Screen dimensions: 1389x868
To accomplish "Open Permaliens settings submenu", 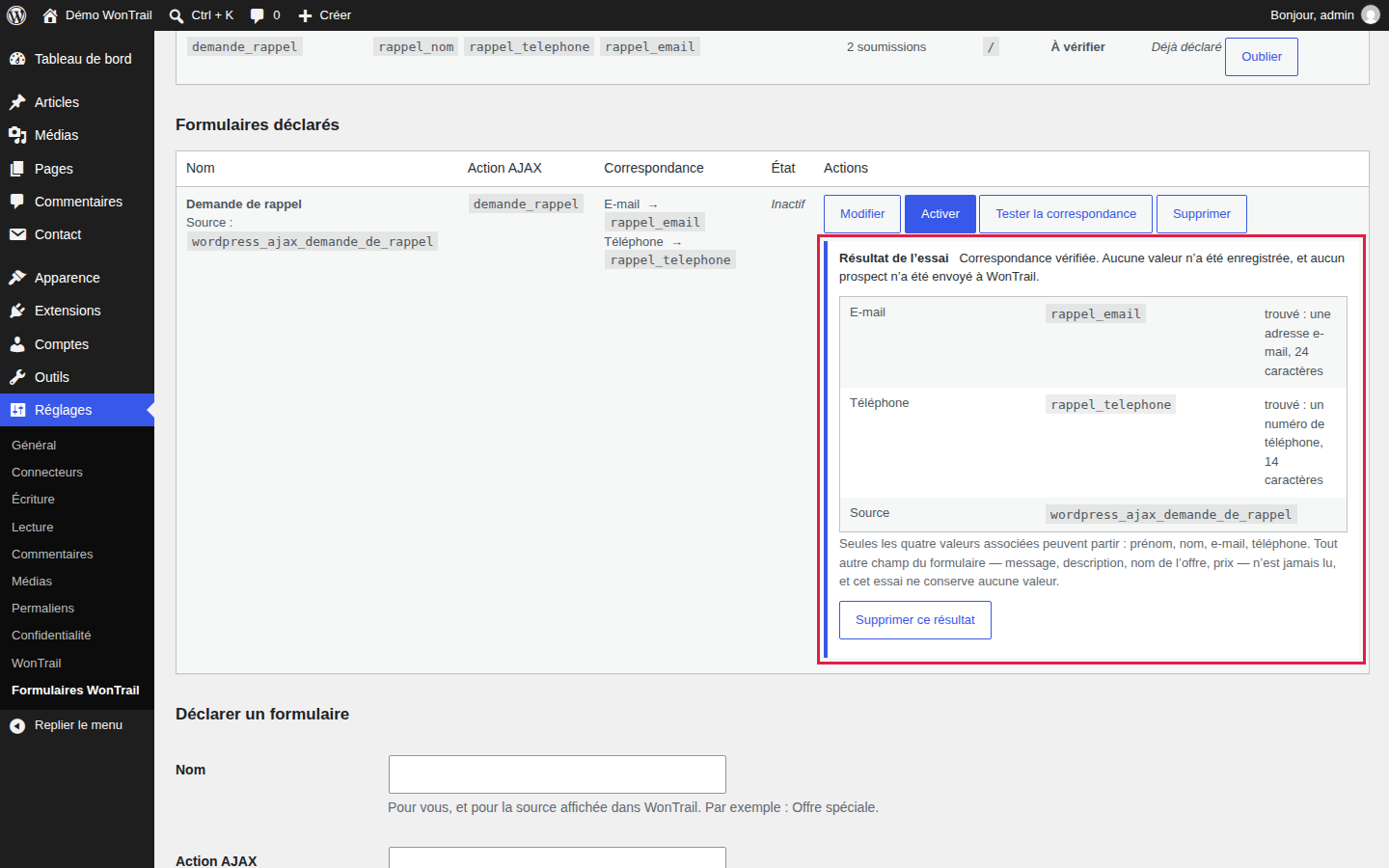I will pyautogui.click(x=42, y=609).
